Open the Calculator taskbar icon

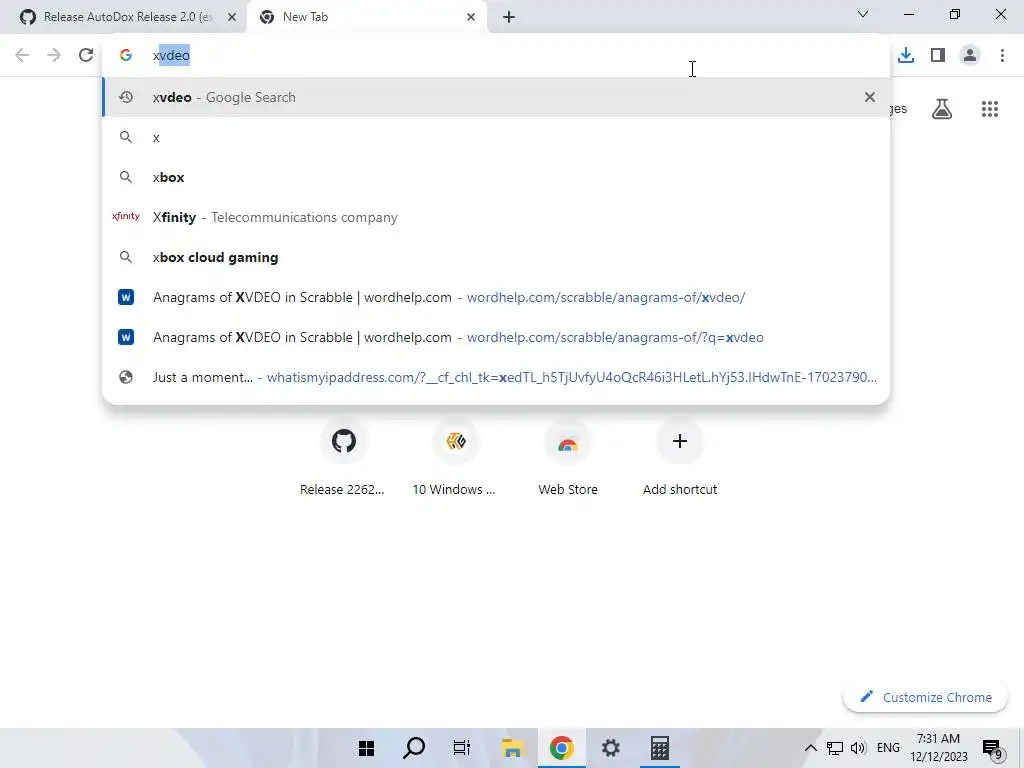point(660,748)
